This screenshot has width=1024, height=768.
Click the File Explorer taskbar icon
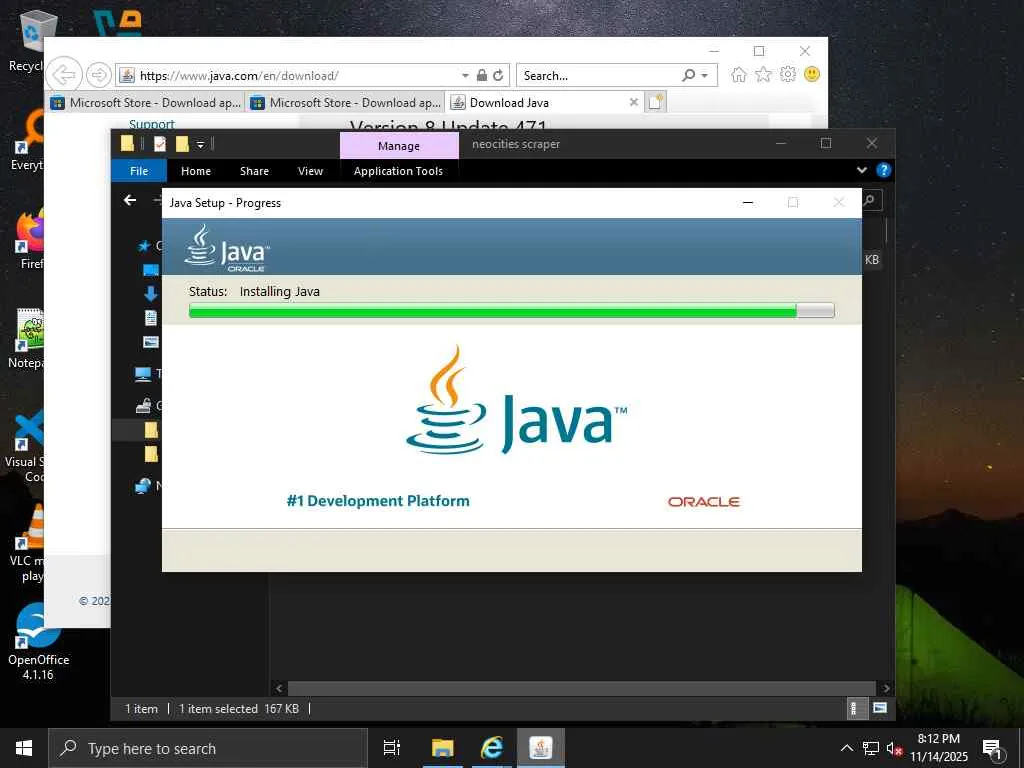coord(442,748)
